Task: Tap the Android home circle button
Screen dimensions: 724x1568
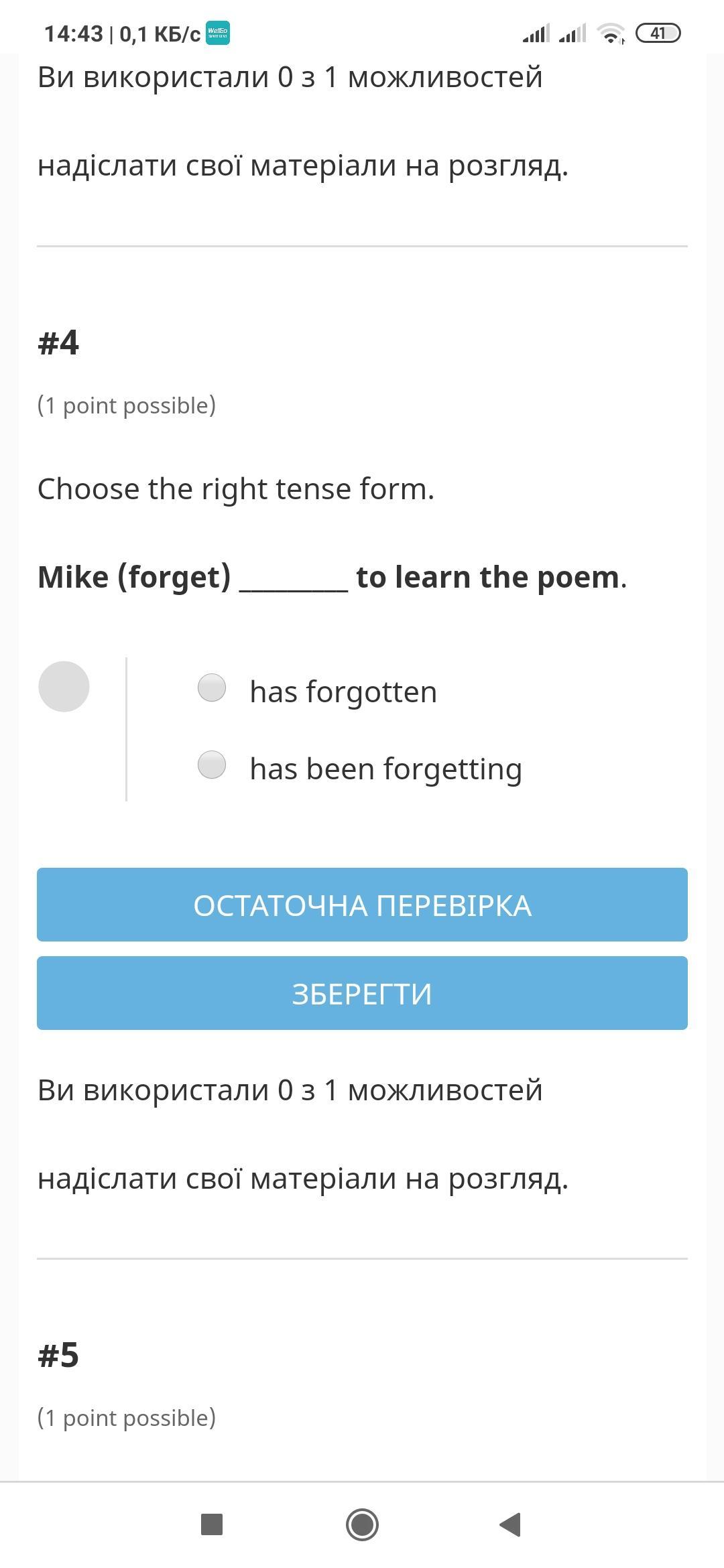Action: pos(362,1524)
